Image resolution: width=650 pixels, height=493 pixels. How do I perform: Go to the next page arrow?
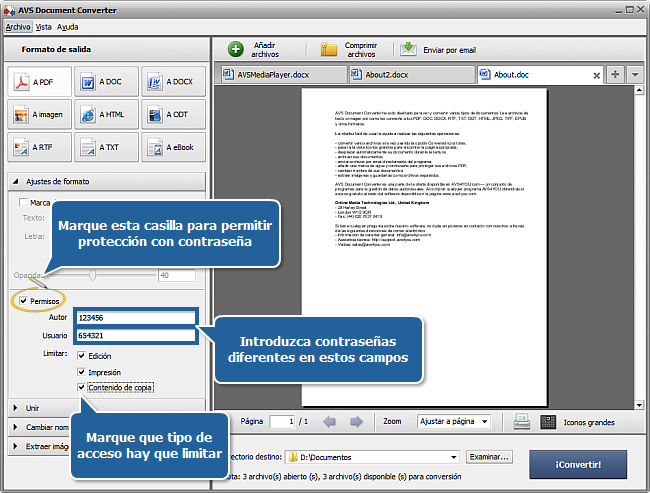pyautogui.click(x=356, y=422)
